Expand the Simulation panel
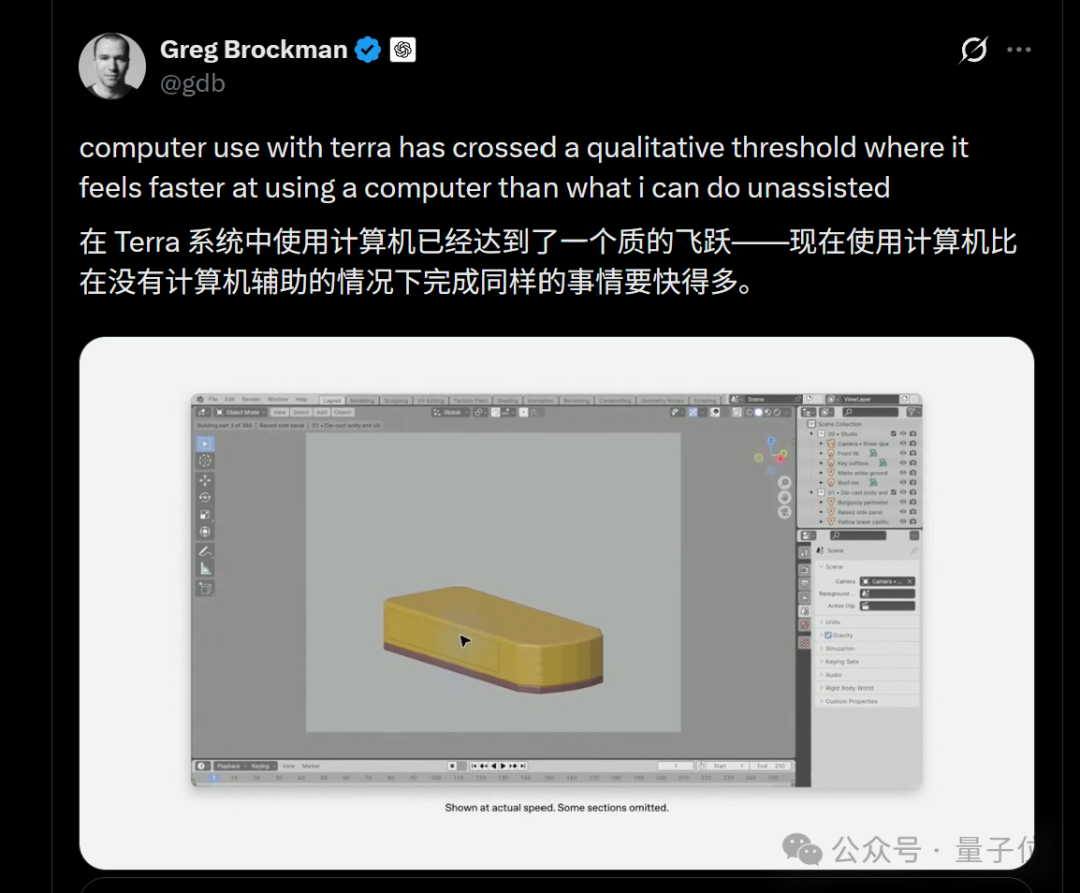Screen dimensions: 1080x893 [868, 649]
